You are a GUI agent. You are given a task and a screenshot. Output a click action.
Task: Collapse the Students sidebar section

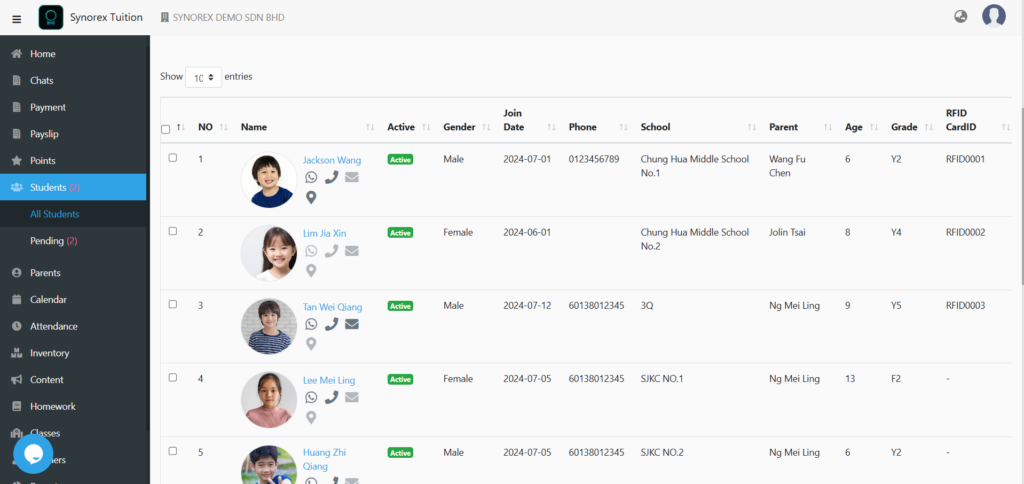pyautogui.click(x=73, y=187)
